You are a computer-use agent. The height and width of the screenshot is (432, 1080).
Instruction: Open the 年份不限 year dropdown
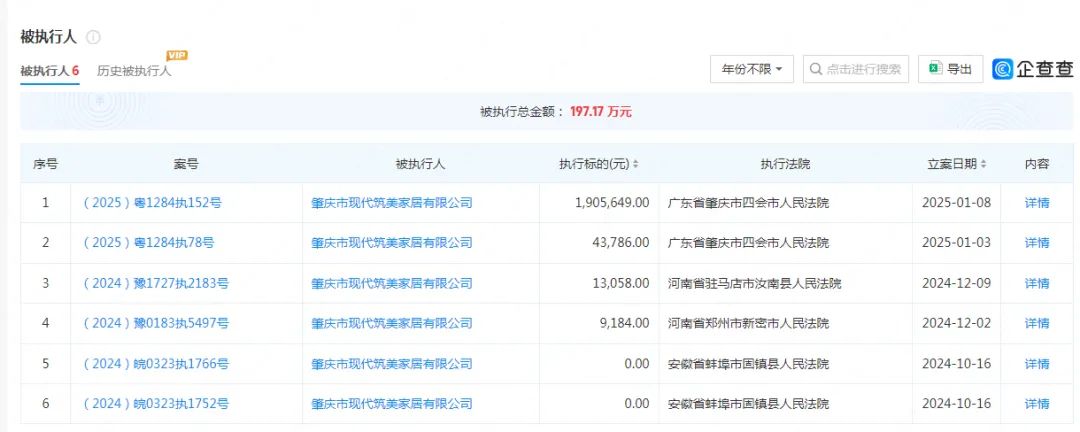(x=751, y=69)
